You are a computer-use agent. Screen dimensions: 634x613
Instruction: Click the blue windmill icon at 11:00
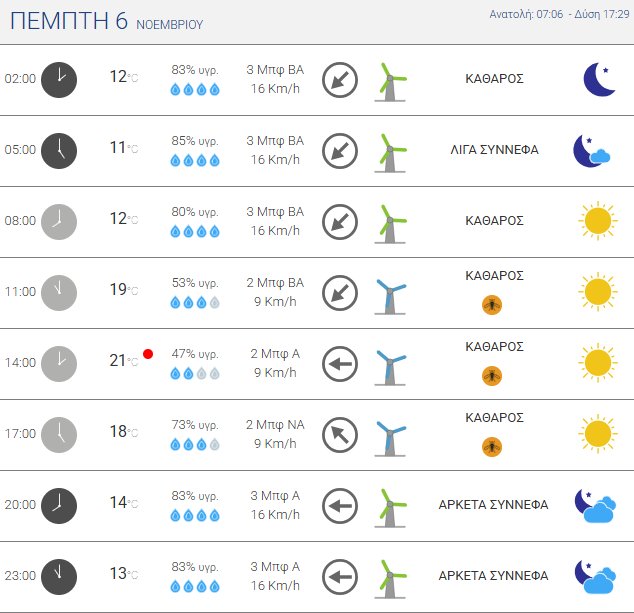(390, 293)
